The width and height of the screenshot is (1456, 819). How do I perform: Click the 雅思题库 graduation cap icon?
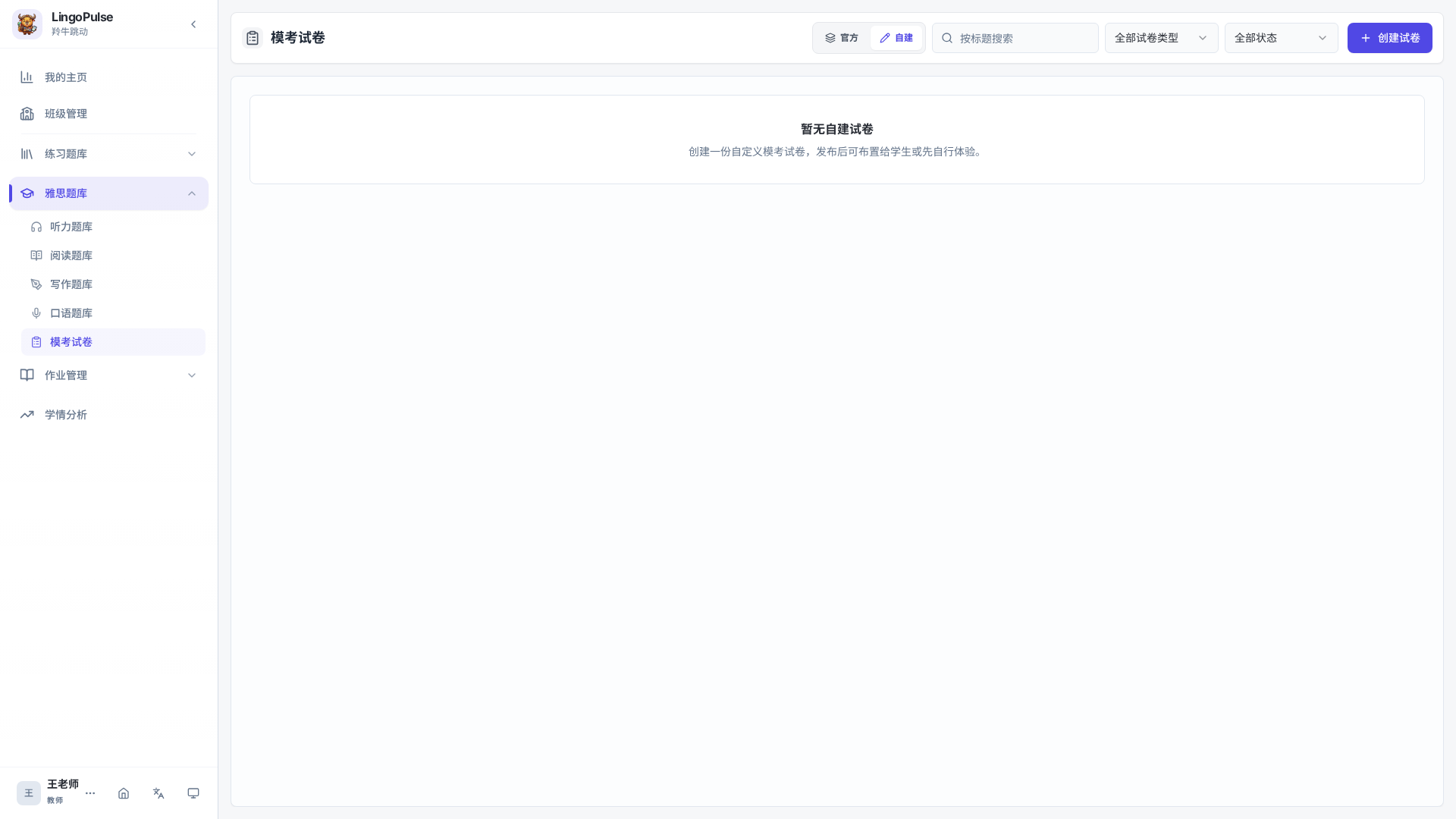point(27,193)
